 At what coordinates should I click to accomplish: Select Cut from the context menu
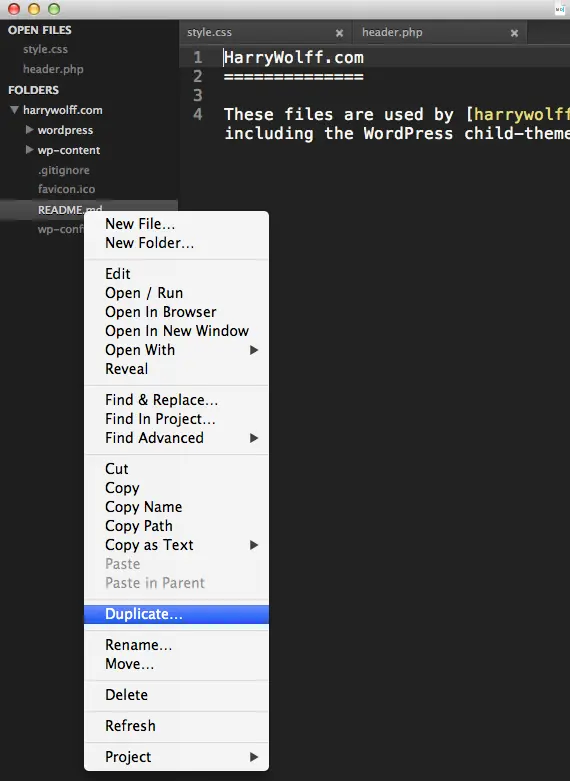point(176,469)
